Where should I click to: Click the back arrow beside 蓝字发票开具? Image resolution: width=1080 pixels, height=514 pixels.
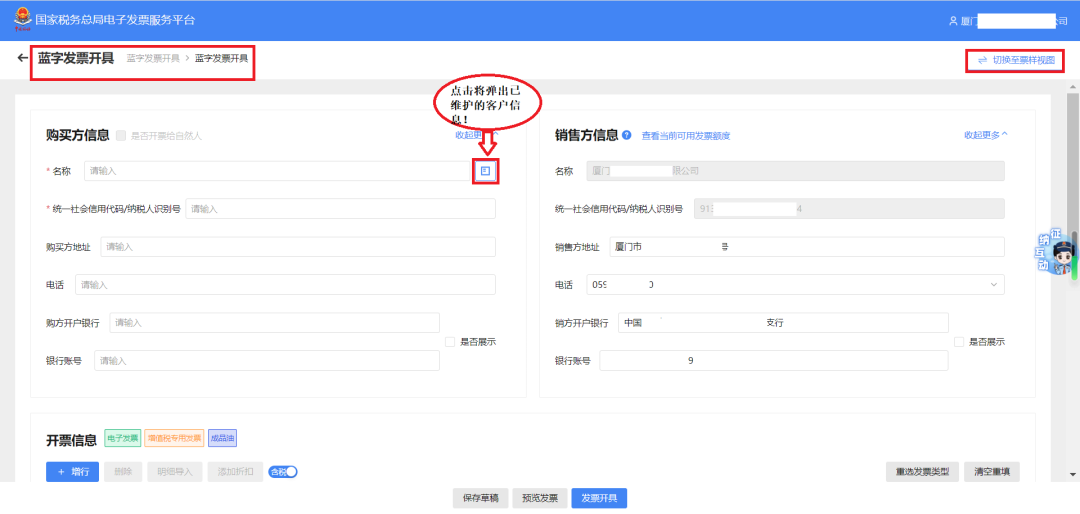pyautogui.click(x=22, y=59)
